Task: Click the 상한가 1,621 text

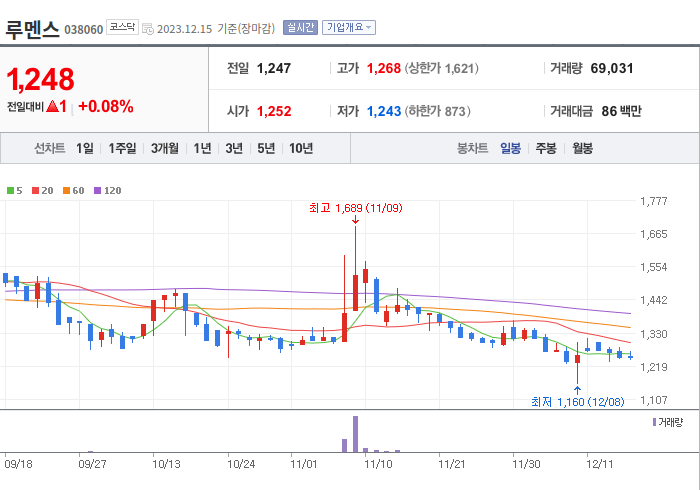Action: (x=442, y=68)
